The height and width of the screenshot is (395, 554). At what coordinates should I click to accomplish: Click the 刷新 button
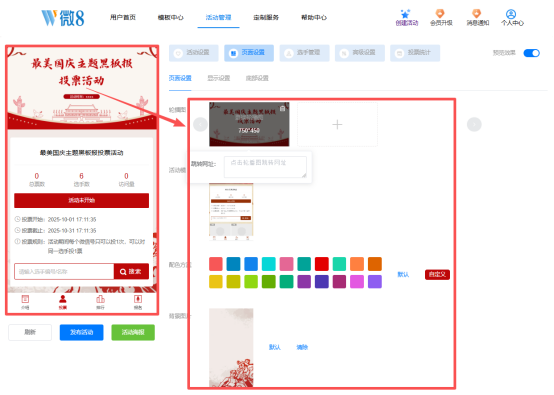[30, 332]
